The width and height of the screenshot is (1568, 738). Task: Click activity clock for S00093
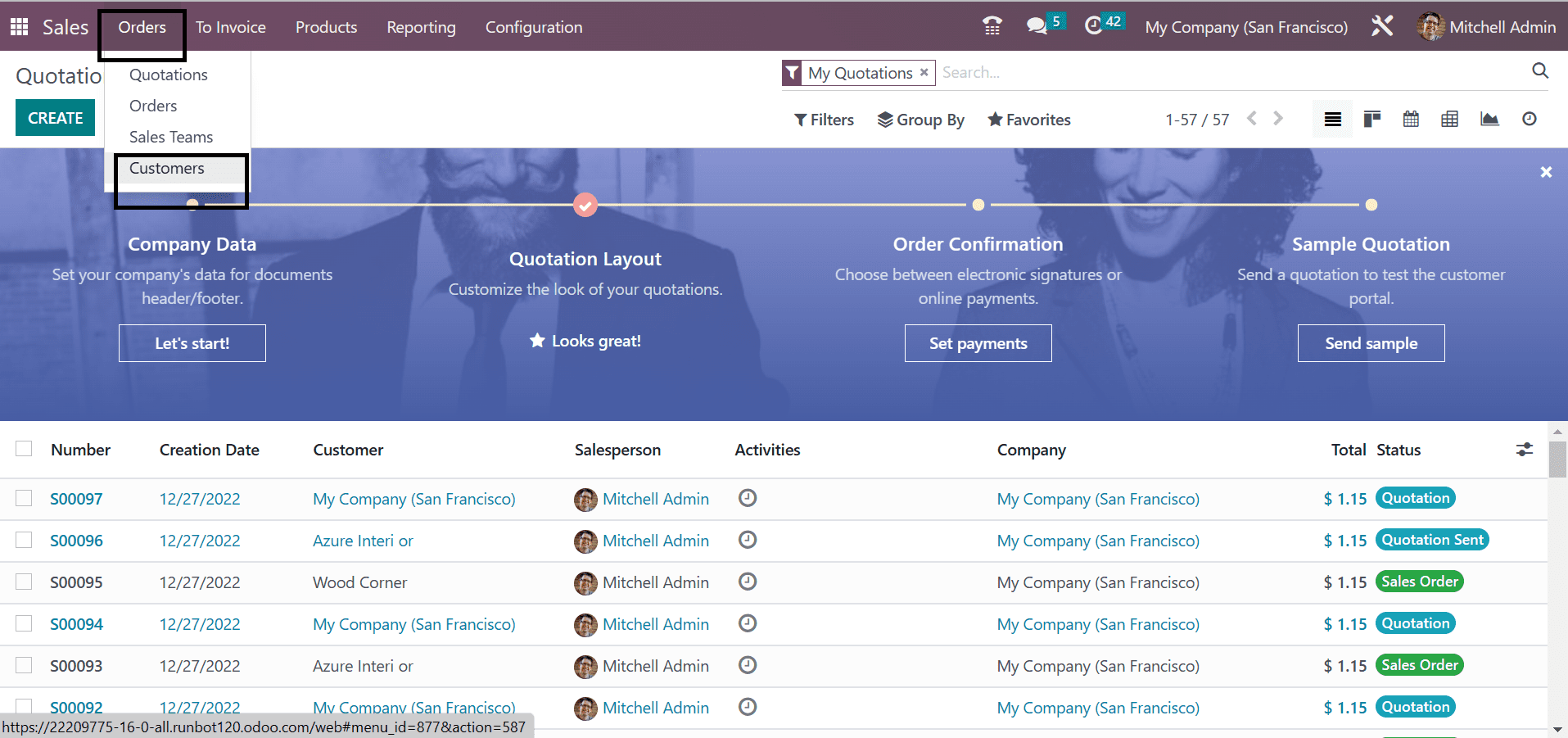[748, 664]
